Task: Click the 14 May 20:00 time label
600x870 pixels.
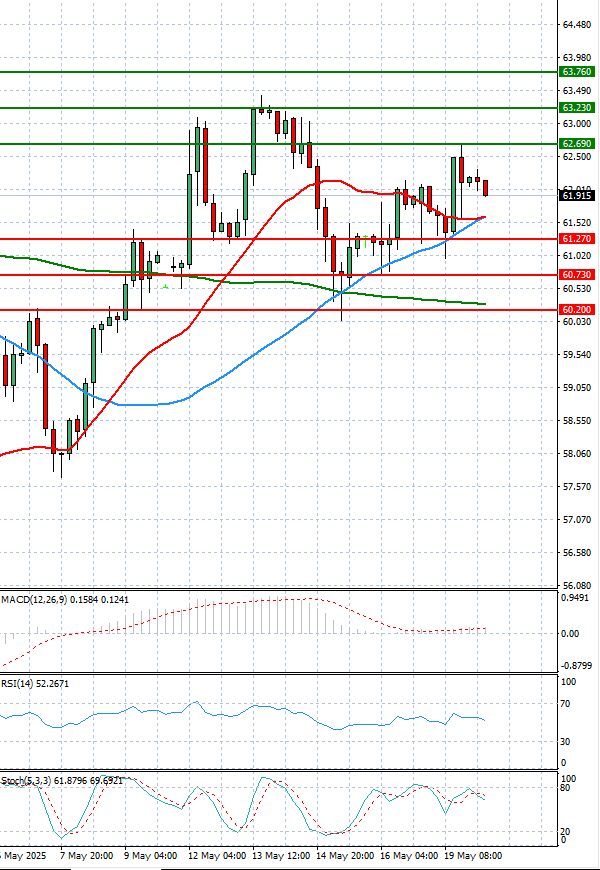Action: pos(346,855)
